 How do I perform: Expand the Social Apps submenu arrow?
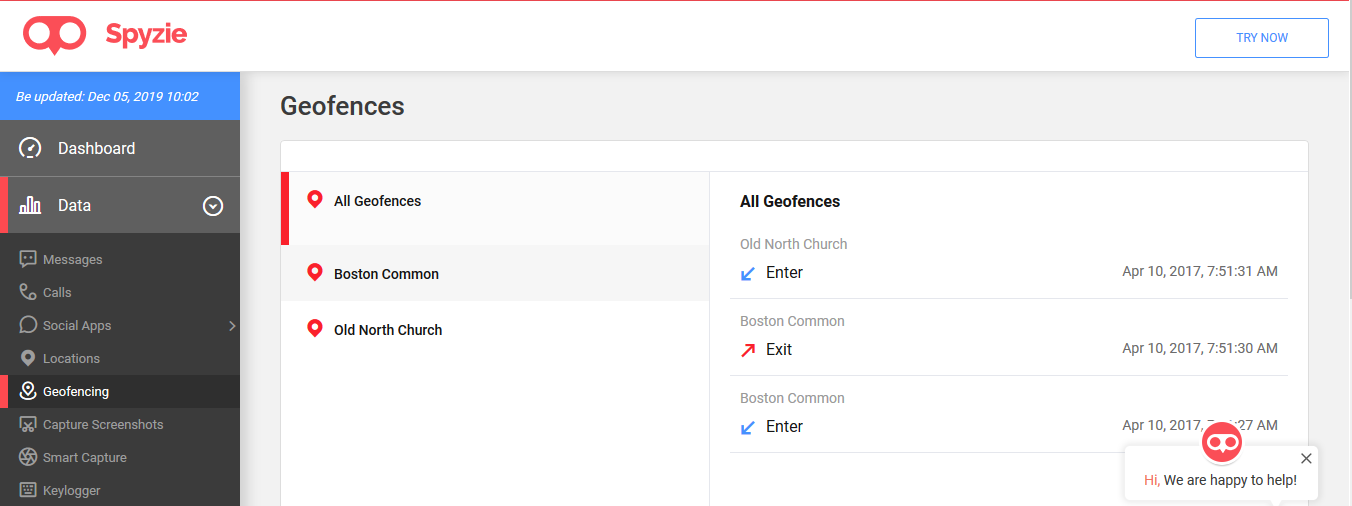pos(232,325)
